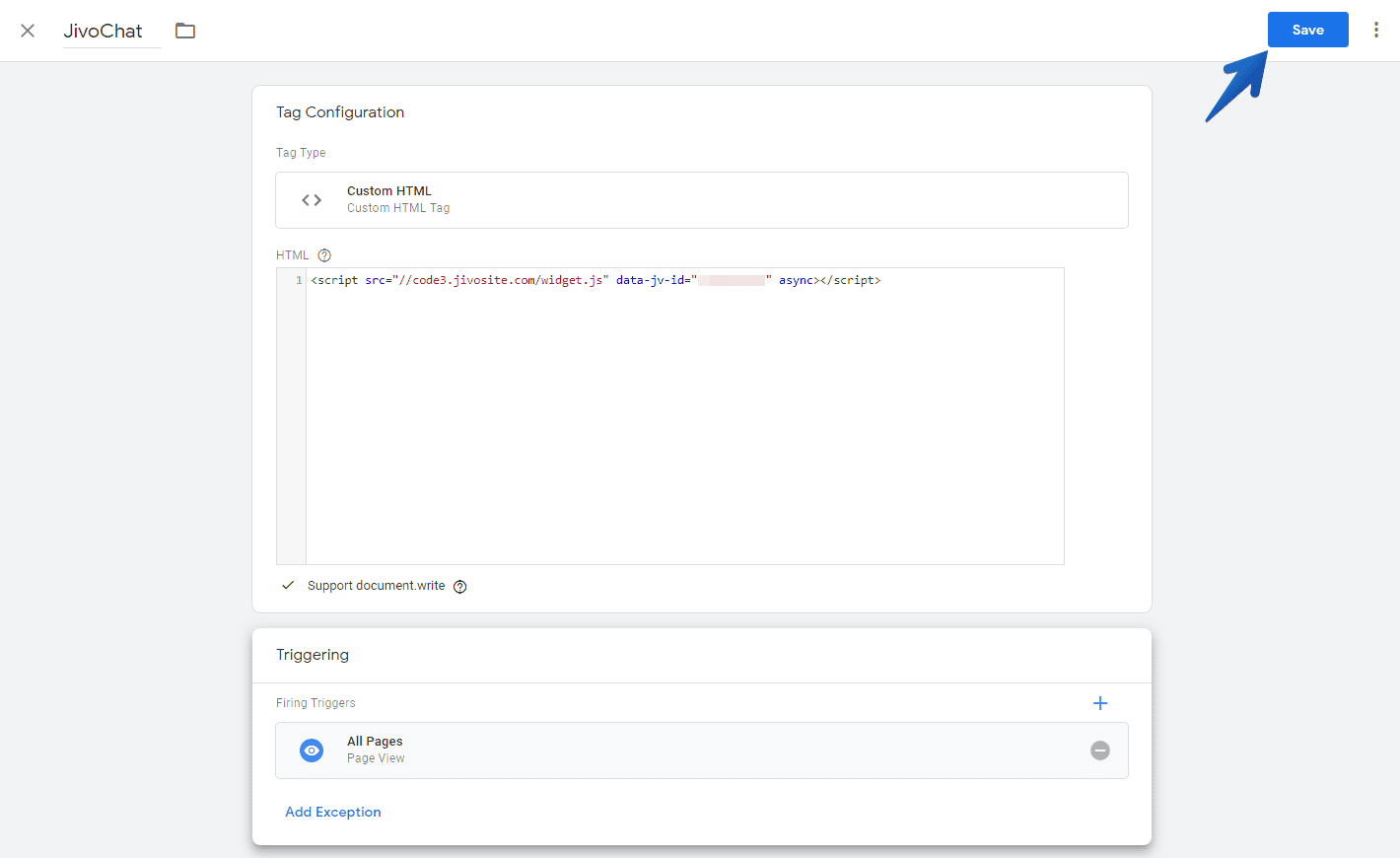
Task: Save the JivoChat tag
Action: point(1307,30)
